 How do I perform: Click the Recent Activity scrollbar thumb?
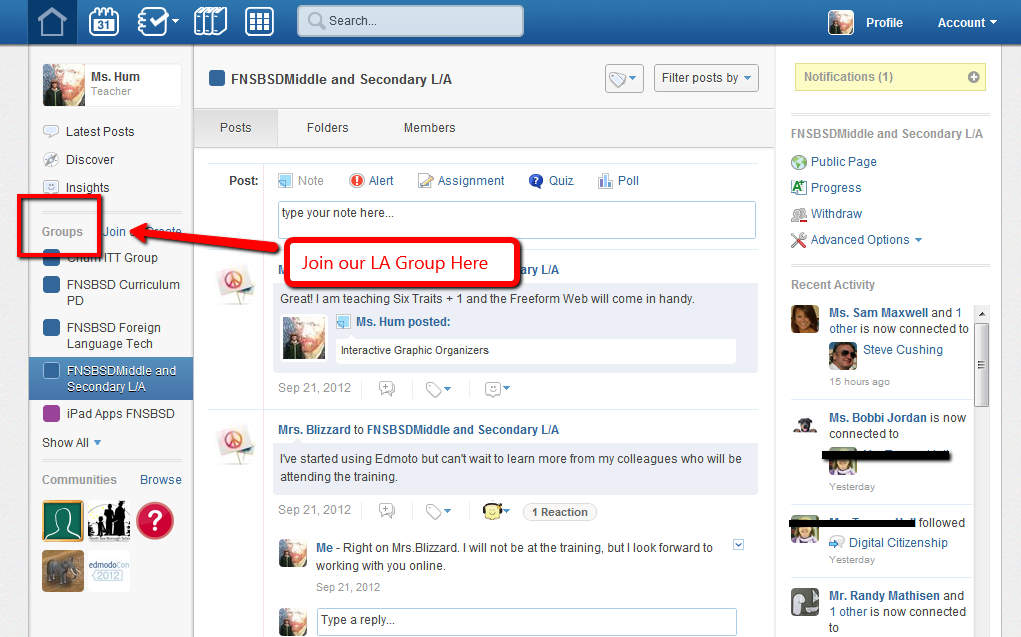click(x=981, y=365)
